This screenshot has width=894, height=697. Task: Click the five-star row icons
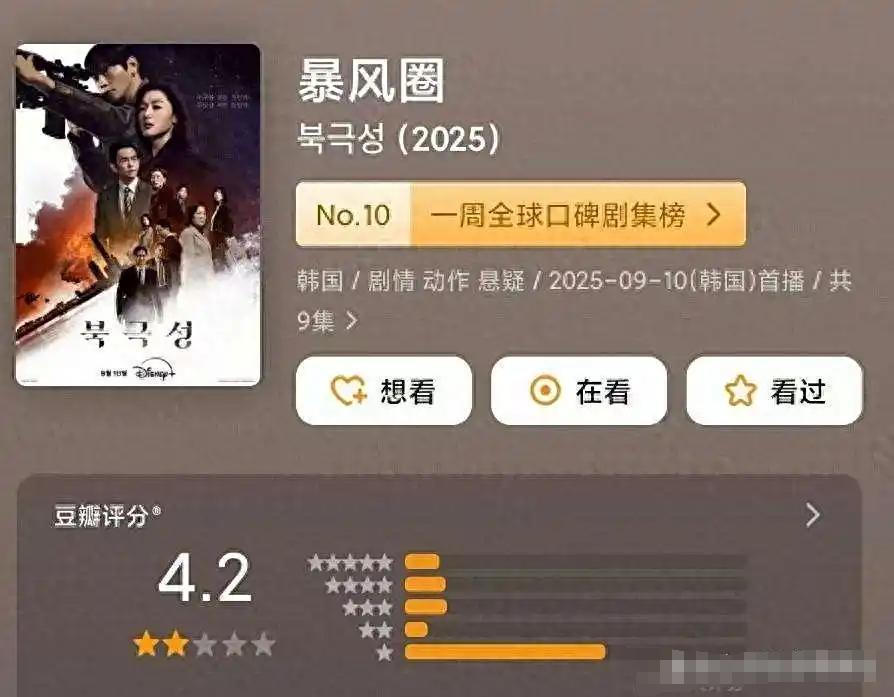[x=350, y=563]
